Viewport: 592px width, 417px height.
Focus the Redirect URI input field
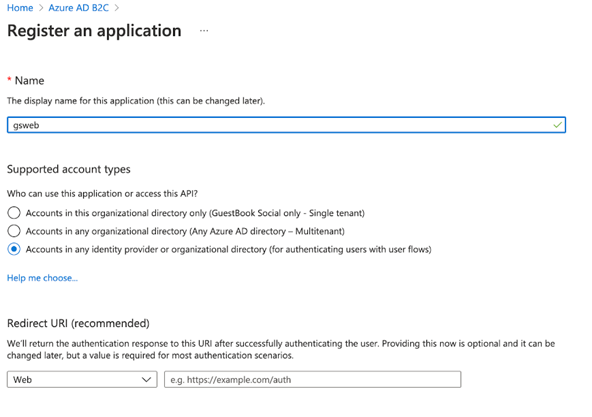tap(313, 379)
